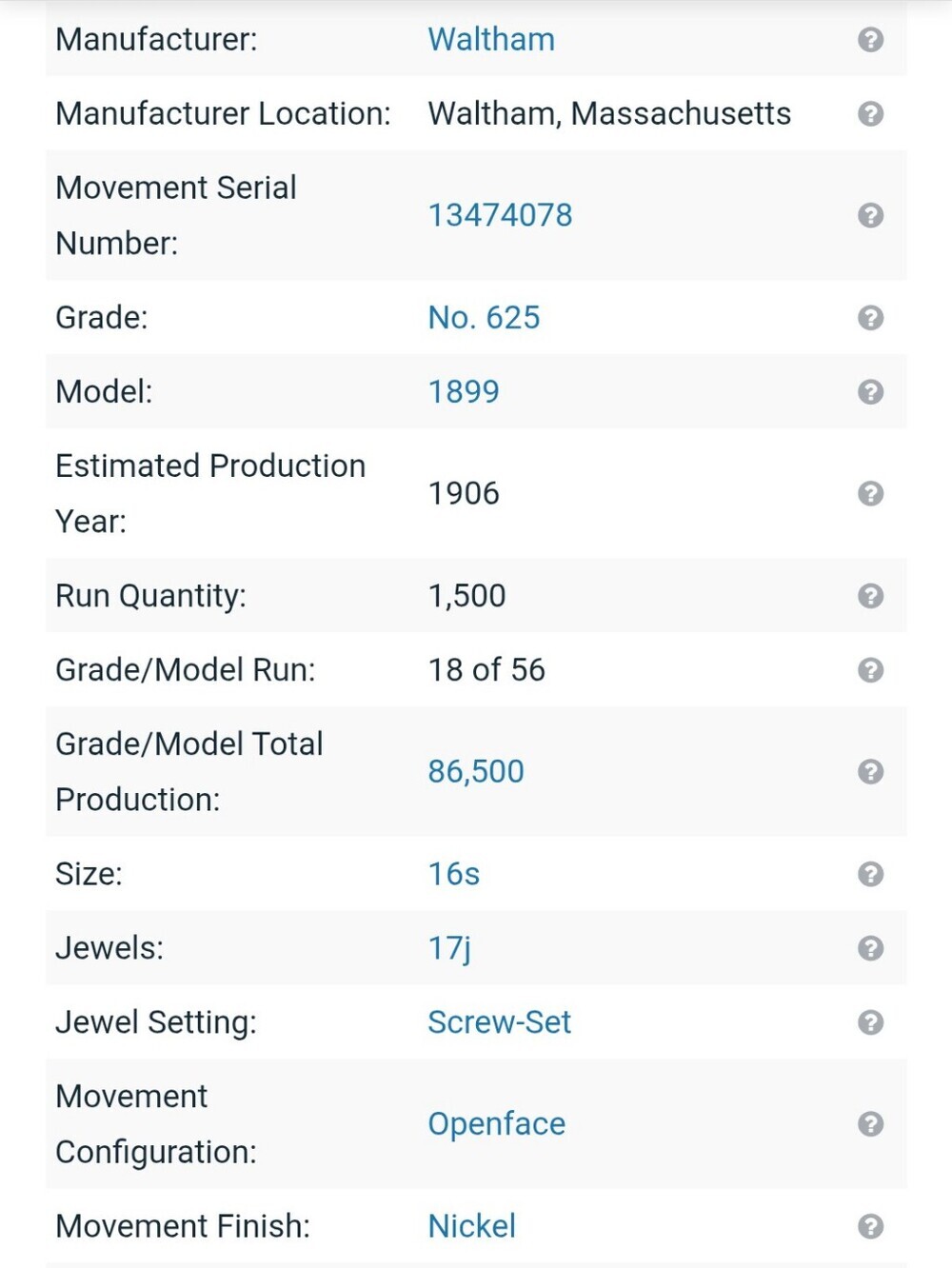Click the Nickel movement finish link
The height and width of the screenshot is (1268, 952).
click(x=471, y=1226)
